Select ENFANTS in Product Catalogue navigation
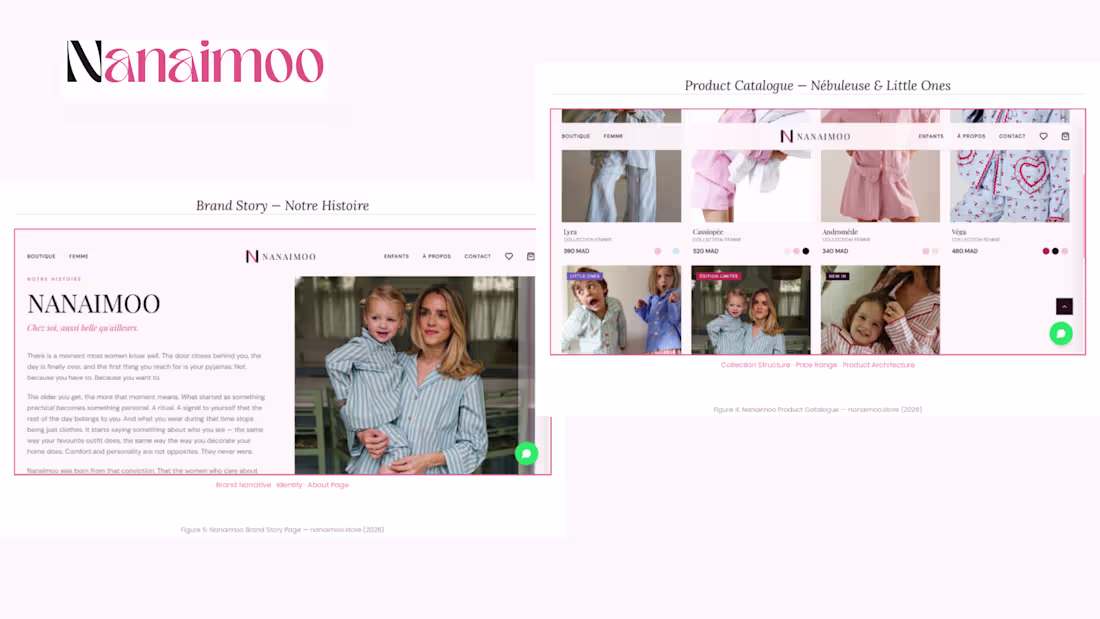The height and width of the screenshot is (619, 1100). click(931, 136)
